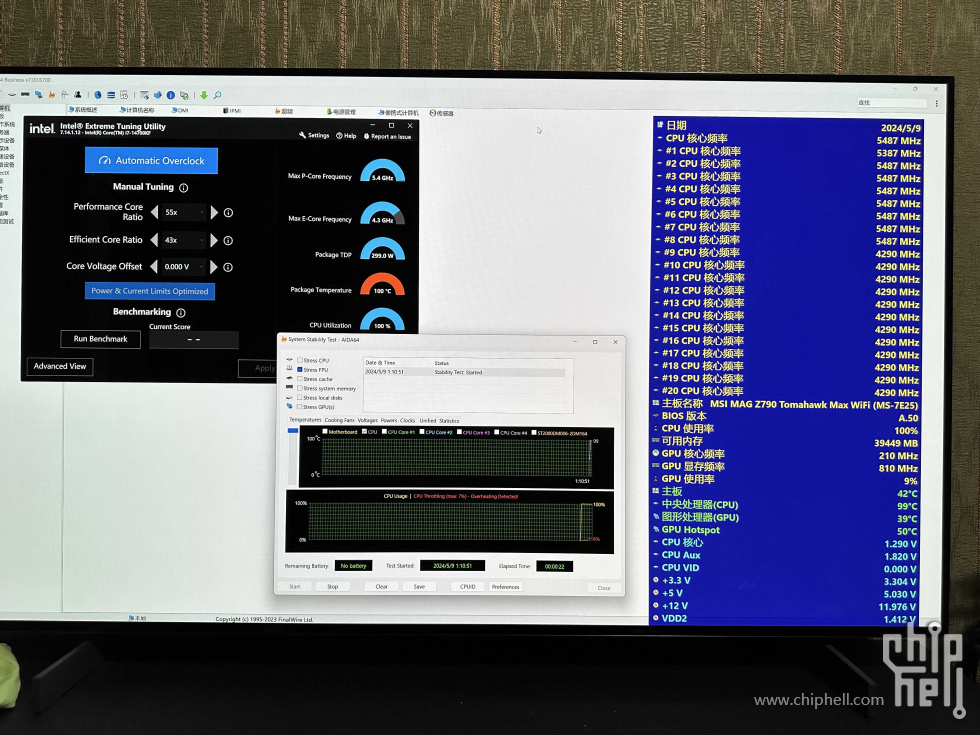Switch to Voltages tab

click(x=368, y=421)
